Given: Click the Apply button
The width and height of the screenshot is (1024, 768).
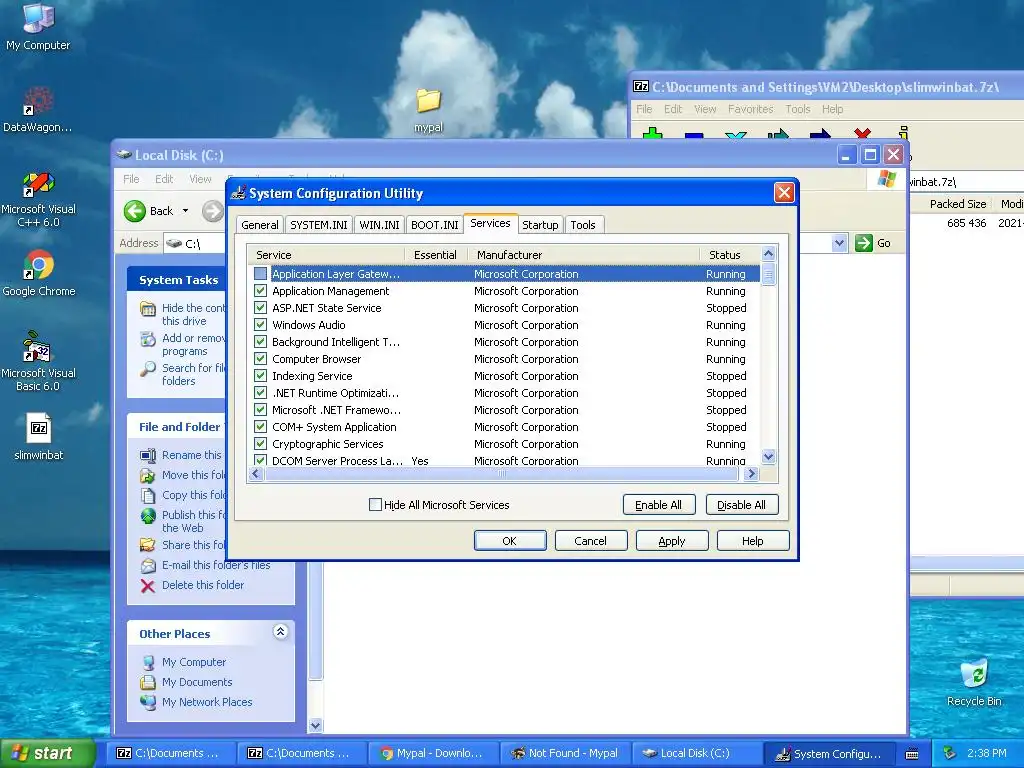Looking at the screenshot, I should pyautogui.click(x=671, y=541).
